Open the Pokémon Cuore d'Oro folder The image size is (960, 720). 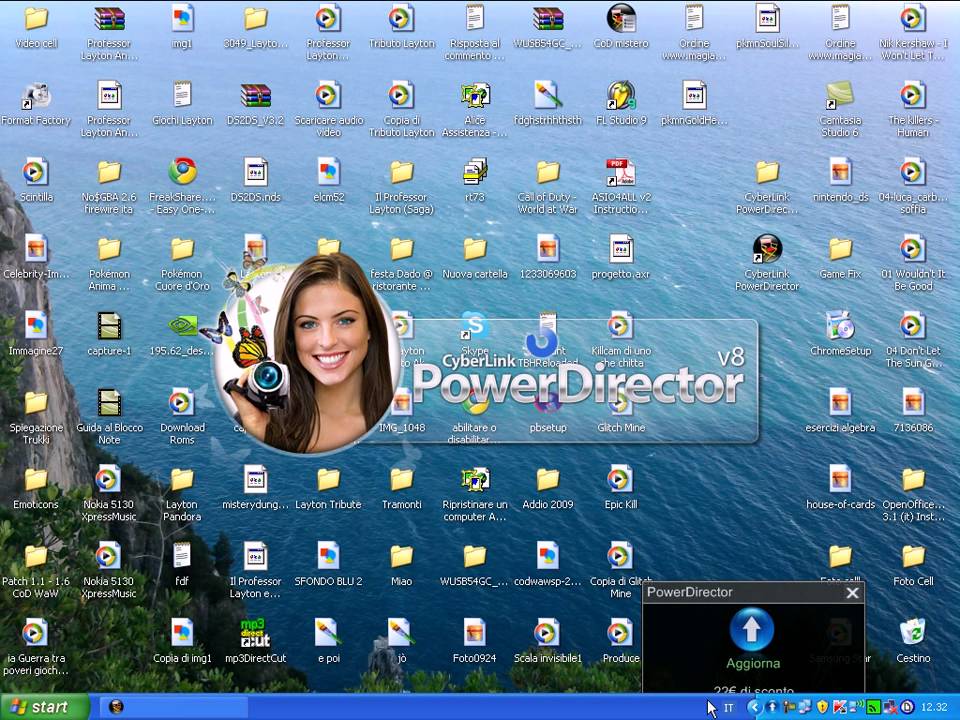182,249
